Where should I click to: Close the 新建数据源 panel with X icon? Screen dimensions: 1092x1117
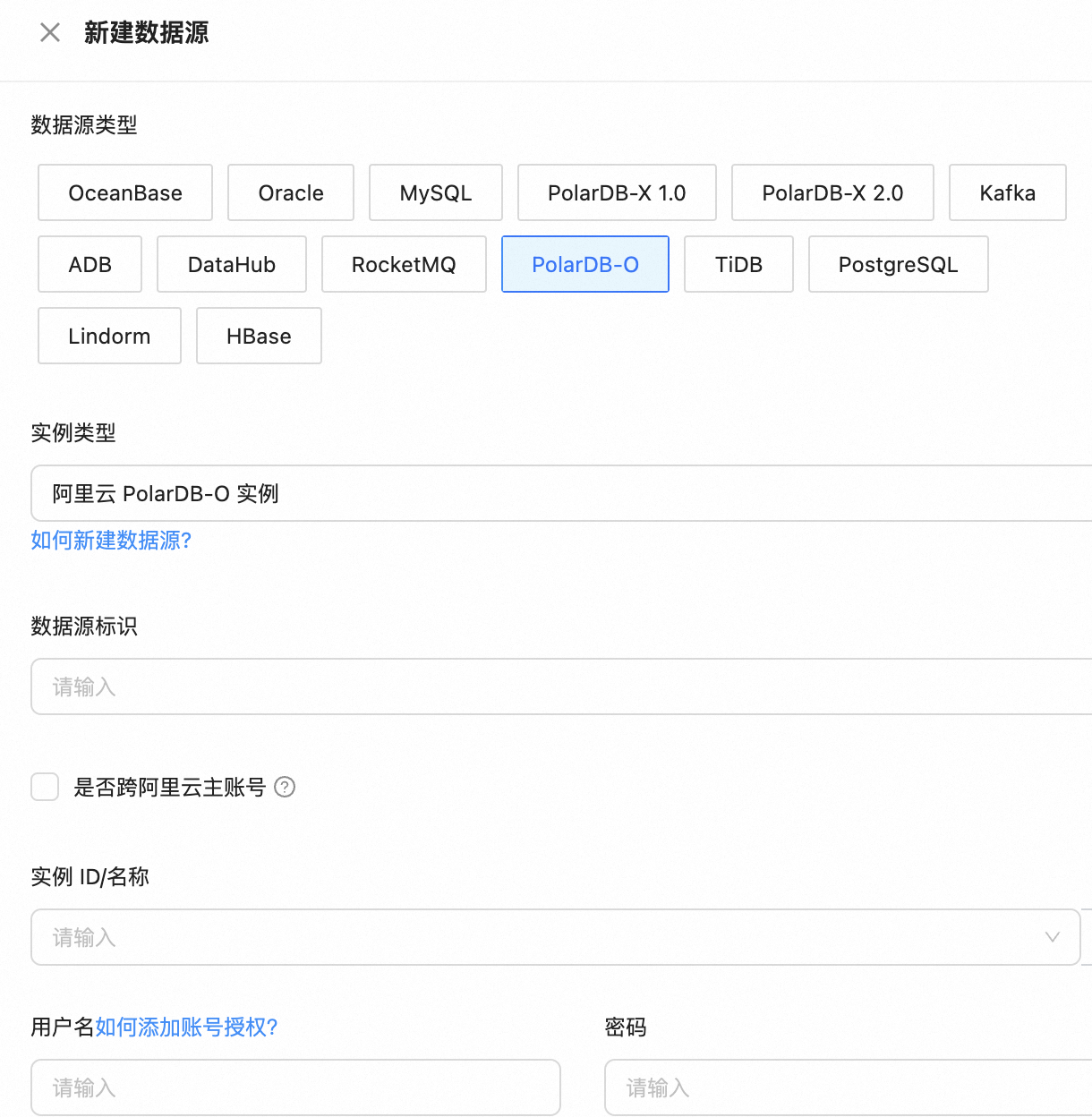click(x=50, y=33)
